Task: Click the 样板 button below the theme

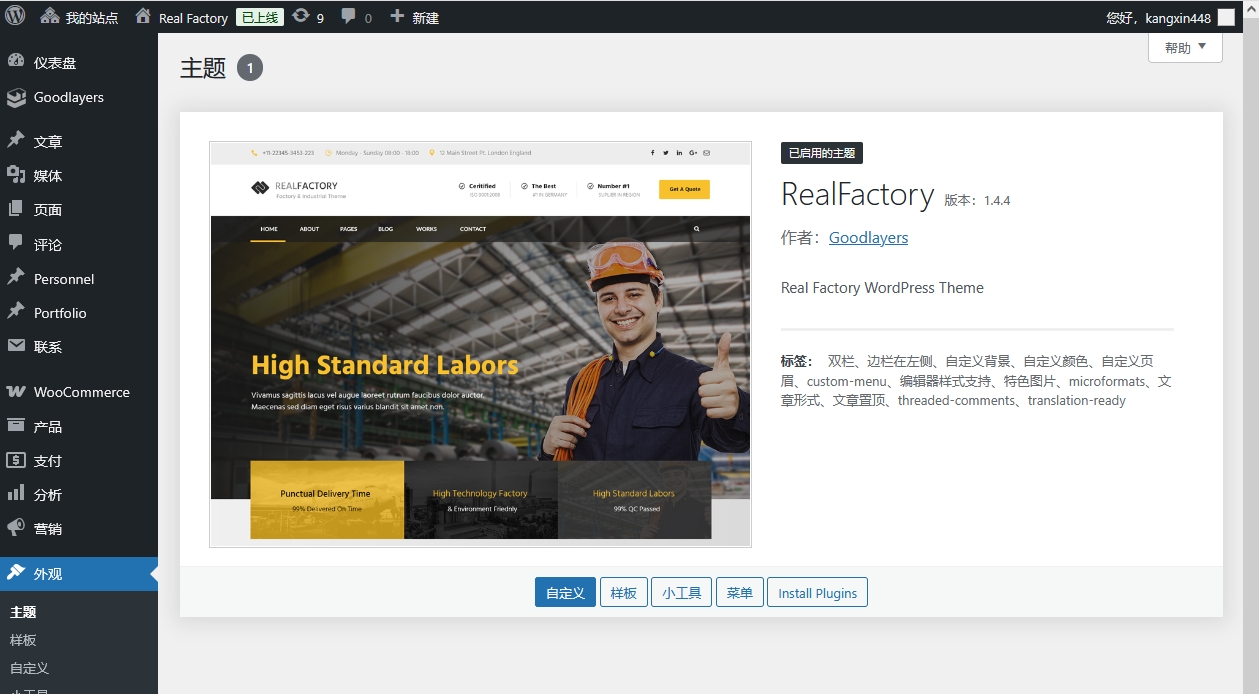Action: (x=624, y=592)
